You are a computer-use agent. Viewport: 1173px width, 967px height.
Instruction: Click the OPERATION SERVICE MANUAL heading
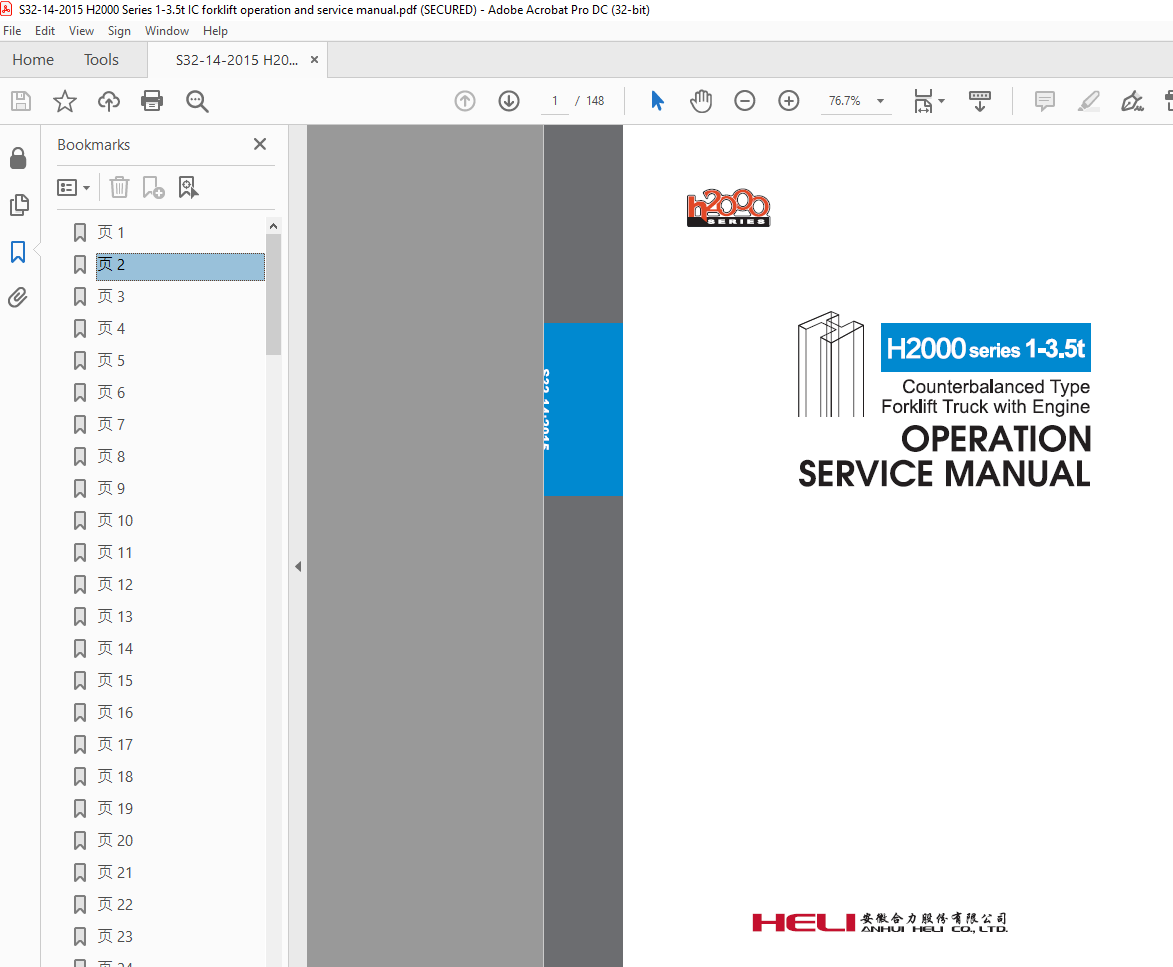(x=944, y=456)
